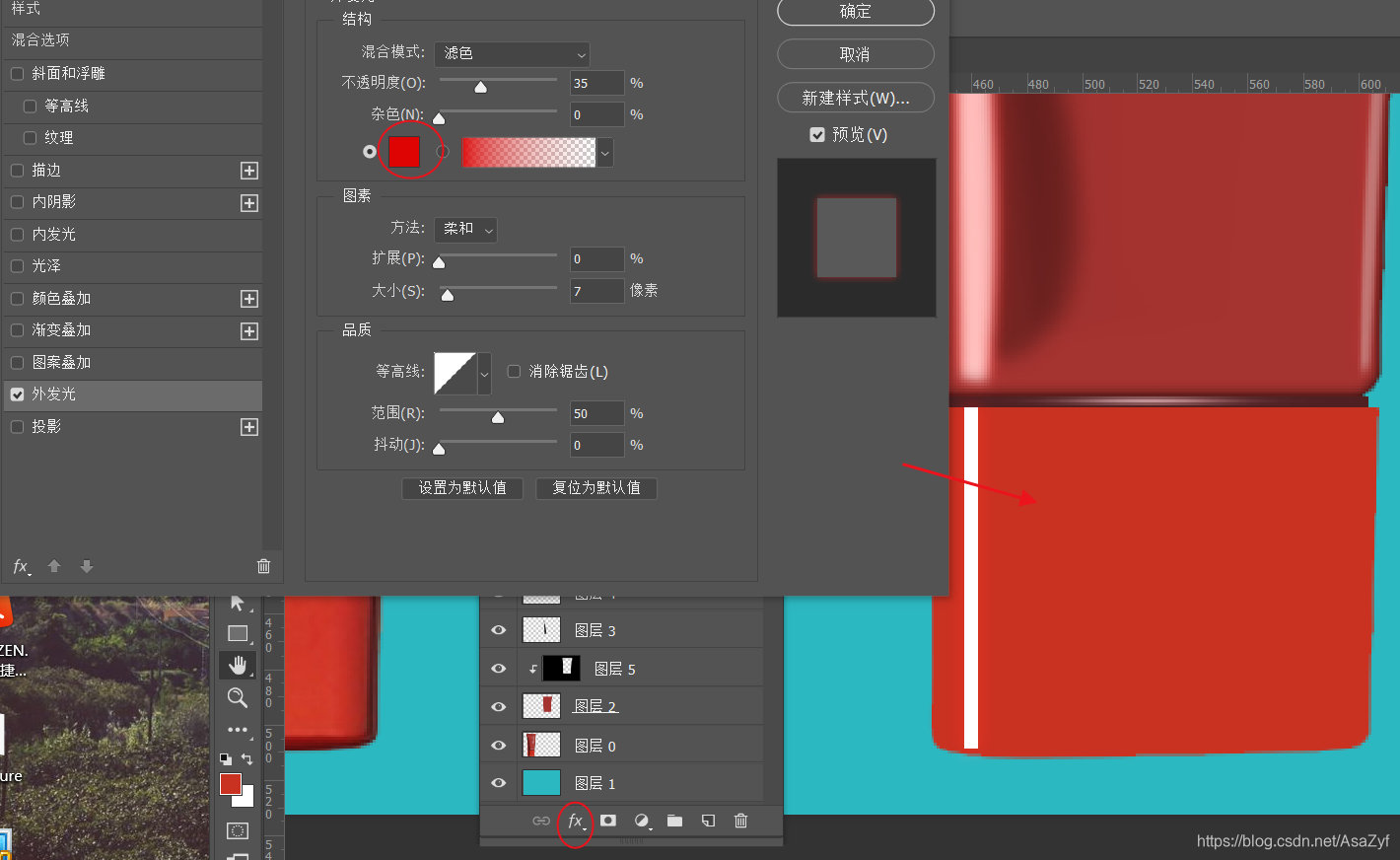The width and height of the screenshot is (1400, 860).
Task: Enable 消除锯齿(L) anti-alias checkbox
Action: pos(514,372)
